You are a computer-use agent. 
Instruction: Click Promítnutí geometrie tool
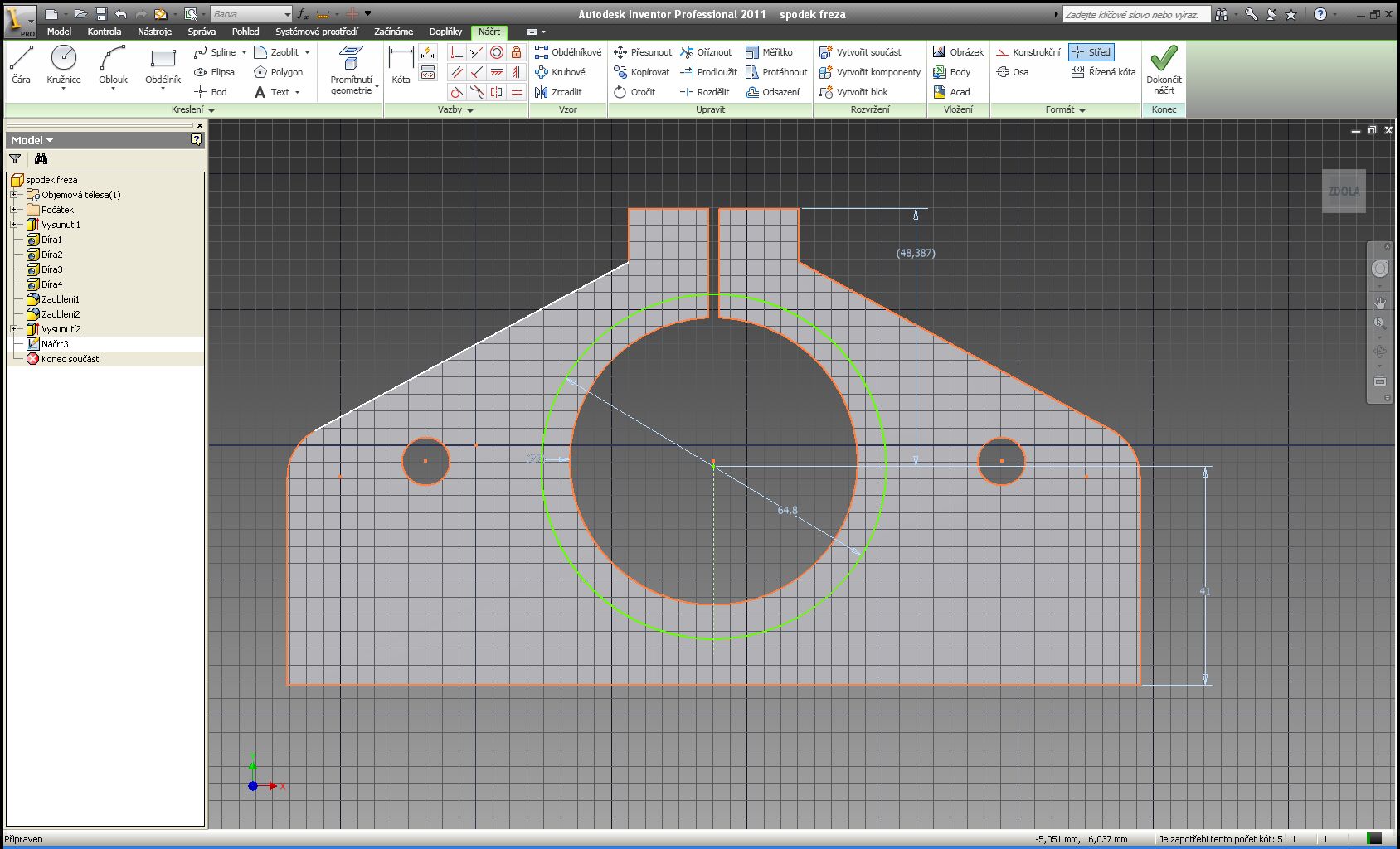click(351, 70)
